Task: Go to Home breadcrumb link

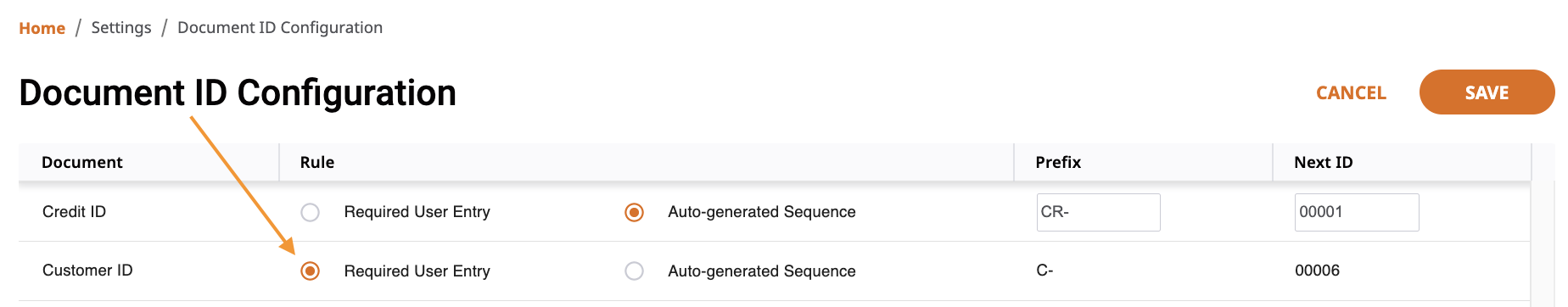Action: click(42, 28)
